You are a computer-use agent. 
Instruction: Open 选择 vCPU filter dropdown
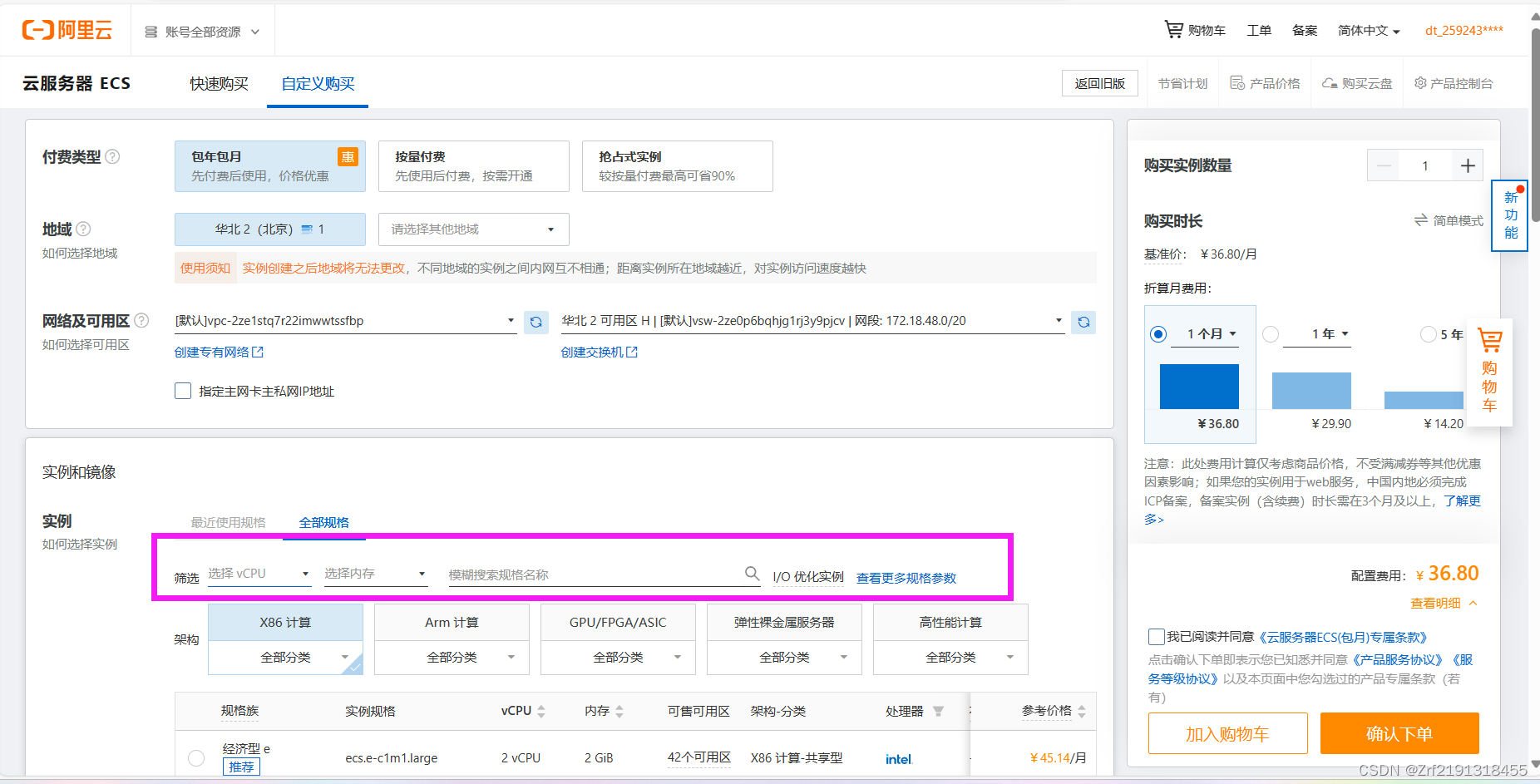tap(259, 574)
